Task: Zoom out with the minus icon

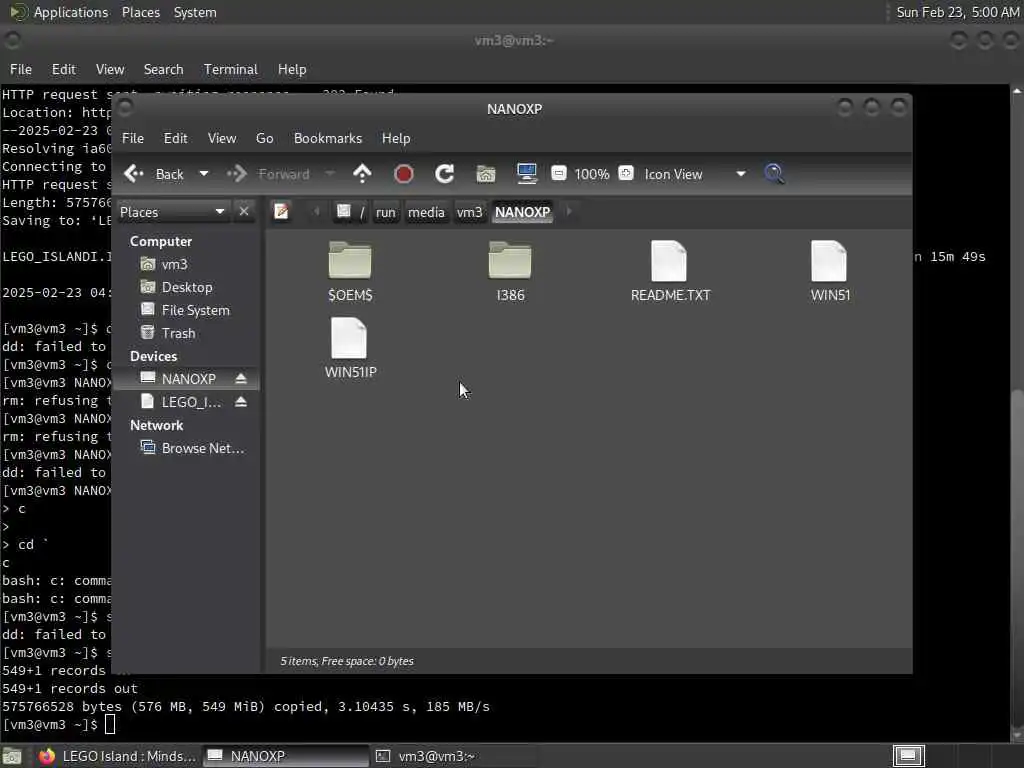Action: tap(559, 173)
